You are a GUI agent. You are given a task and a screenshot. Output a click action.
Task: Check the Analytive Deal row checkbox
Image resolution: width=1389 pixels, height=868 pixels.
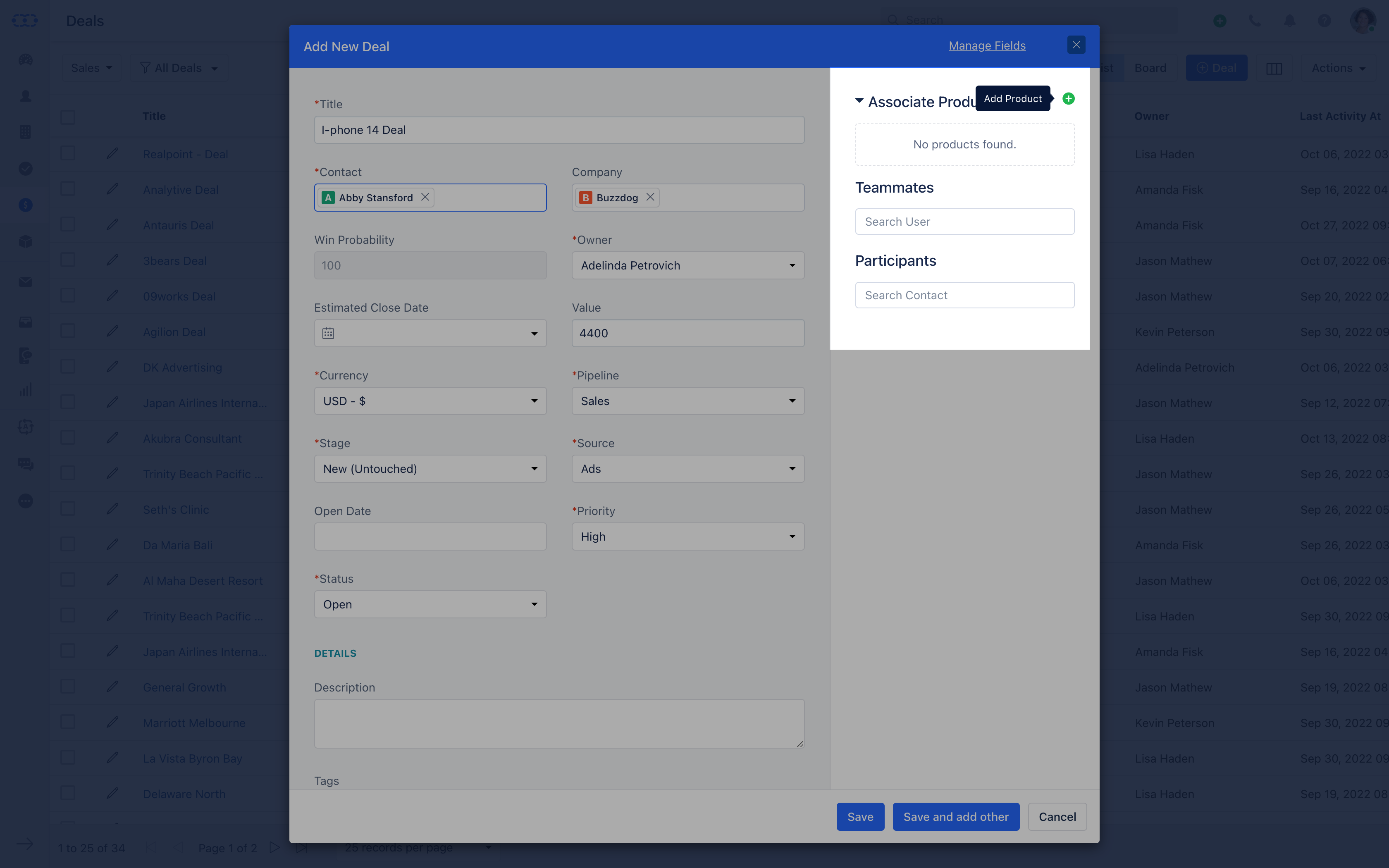pos(68,189)
